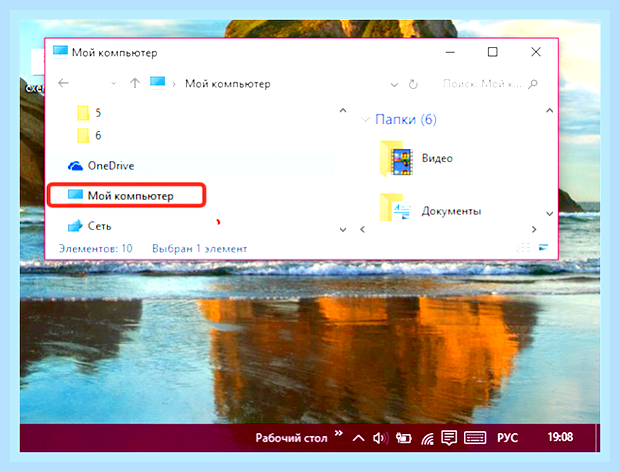
Task: Click the window title computer icon
Action: [x=60, y=52]
